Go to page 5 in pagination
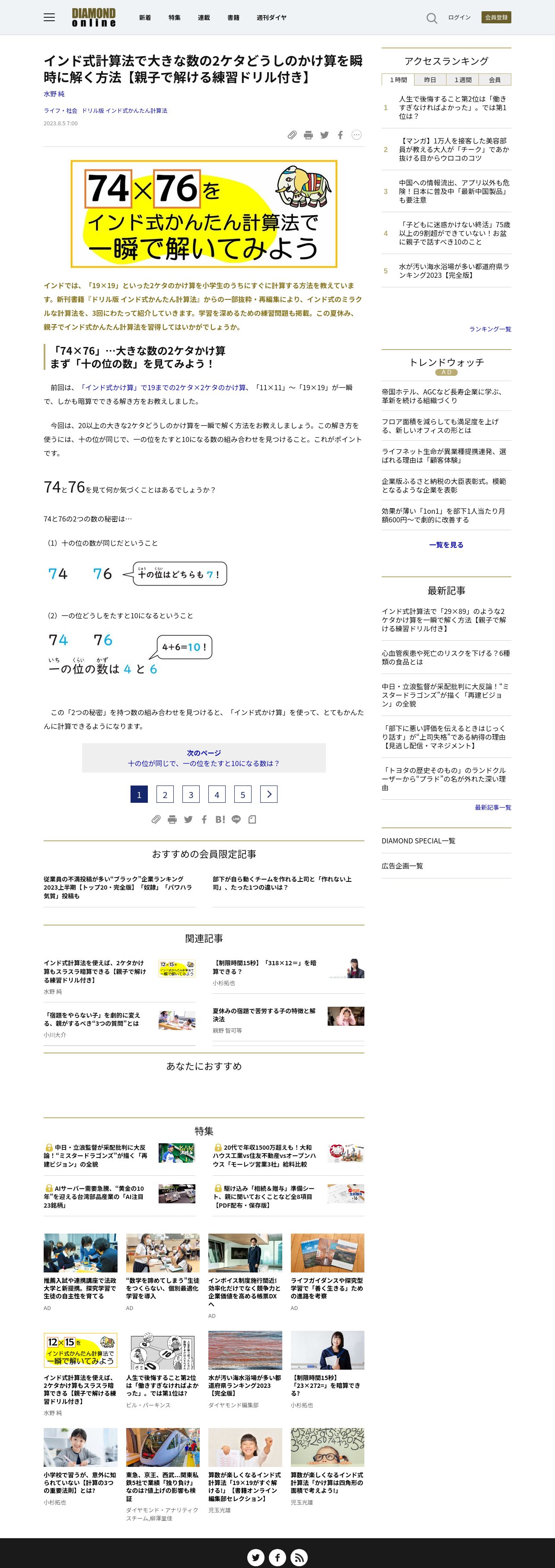555x1568 pixels. [242, 794]
